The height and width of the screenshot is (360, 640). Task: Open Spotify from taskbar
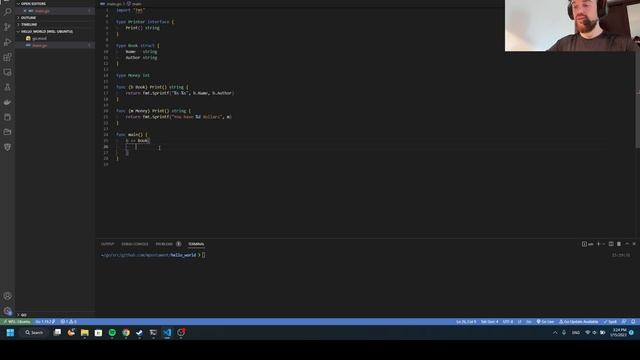click(112, 333)
